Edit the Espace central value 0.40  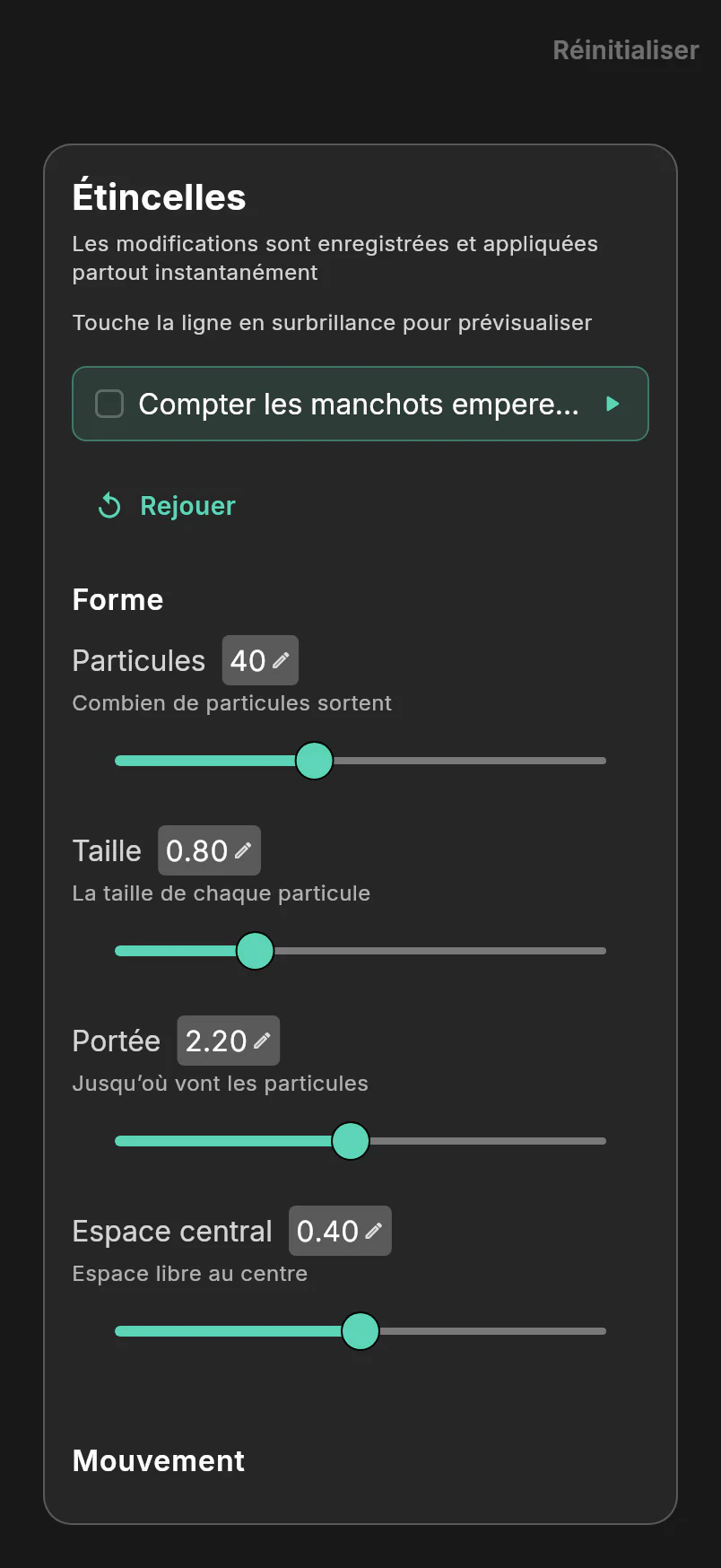click(340, 1231)
